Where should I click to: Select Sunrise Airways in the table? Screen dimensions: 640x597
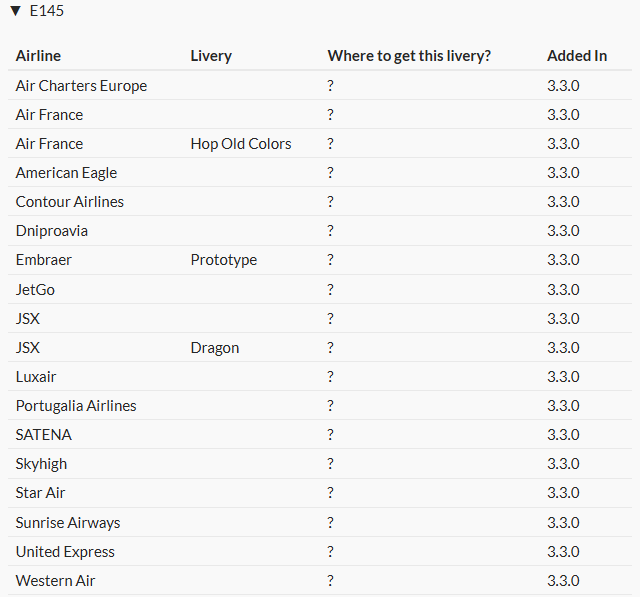tap(68, 523)
